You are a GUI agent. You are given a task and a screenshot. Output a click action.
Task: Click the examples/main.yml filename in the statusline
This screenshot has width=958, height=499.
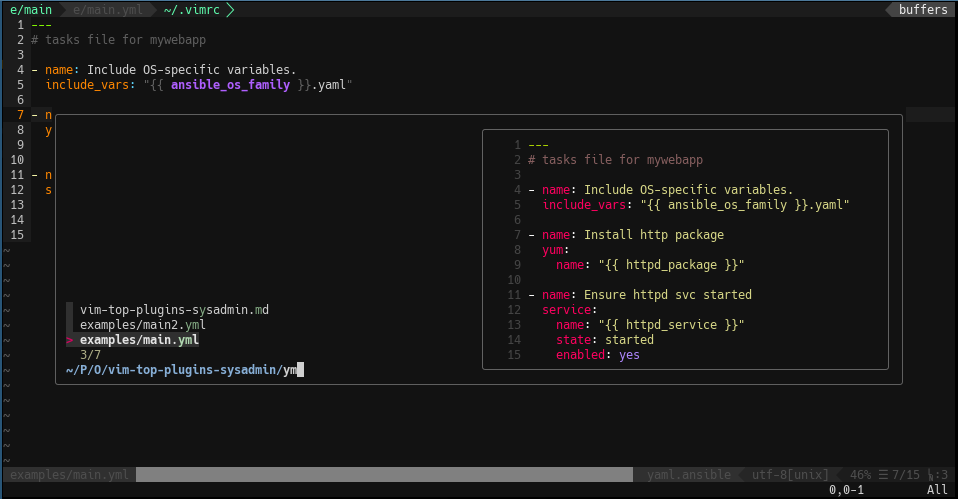coord(69,474)
